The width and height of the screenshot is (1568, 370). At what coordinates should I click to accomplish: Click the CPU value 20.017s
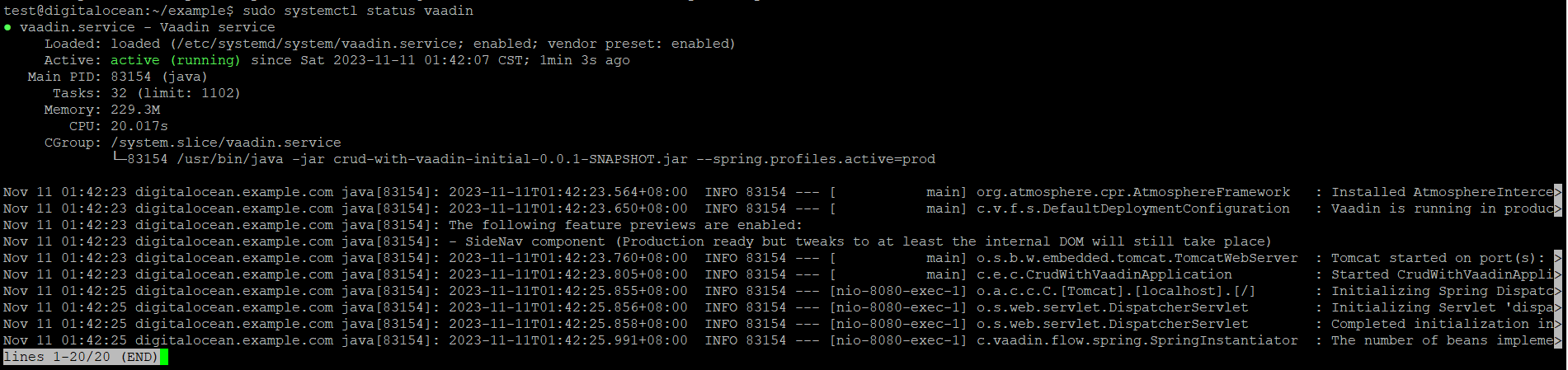point(139,126)
